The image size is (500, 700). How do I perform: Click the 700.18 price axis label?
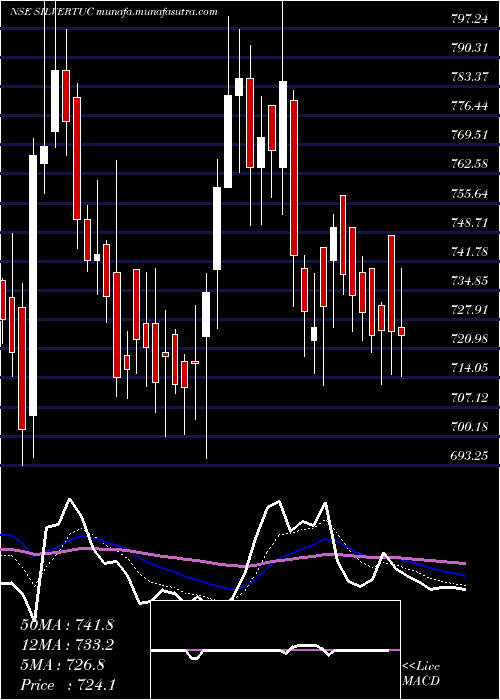(470, 427)
